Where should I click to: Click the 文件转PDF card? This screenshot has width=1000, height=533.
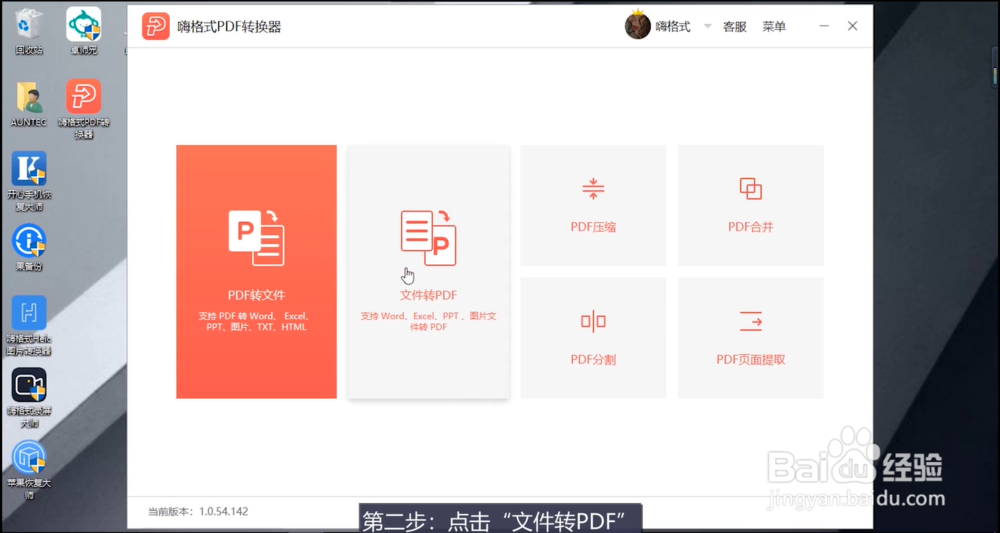pyautogui.click(x=429, y=272)
